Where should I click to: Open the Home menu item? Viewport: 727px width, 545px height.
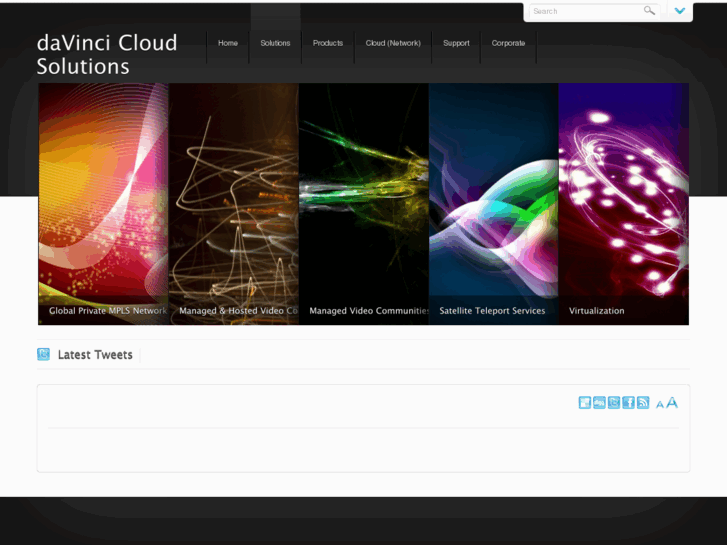pyautogui.click(x=228, y=43)
